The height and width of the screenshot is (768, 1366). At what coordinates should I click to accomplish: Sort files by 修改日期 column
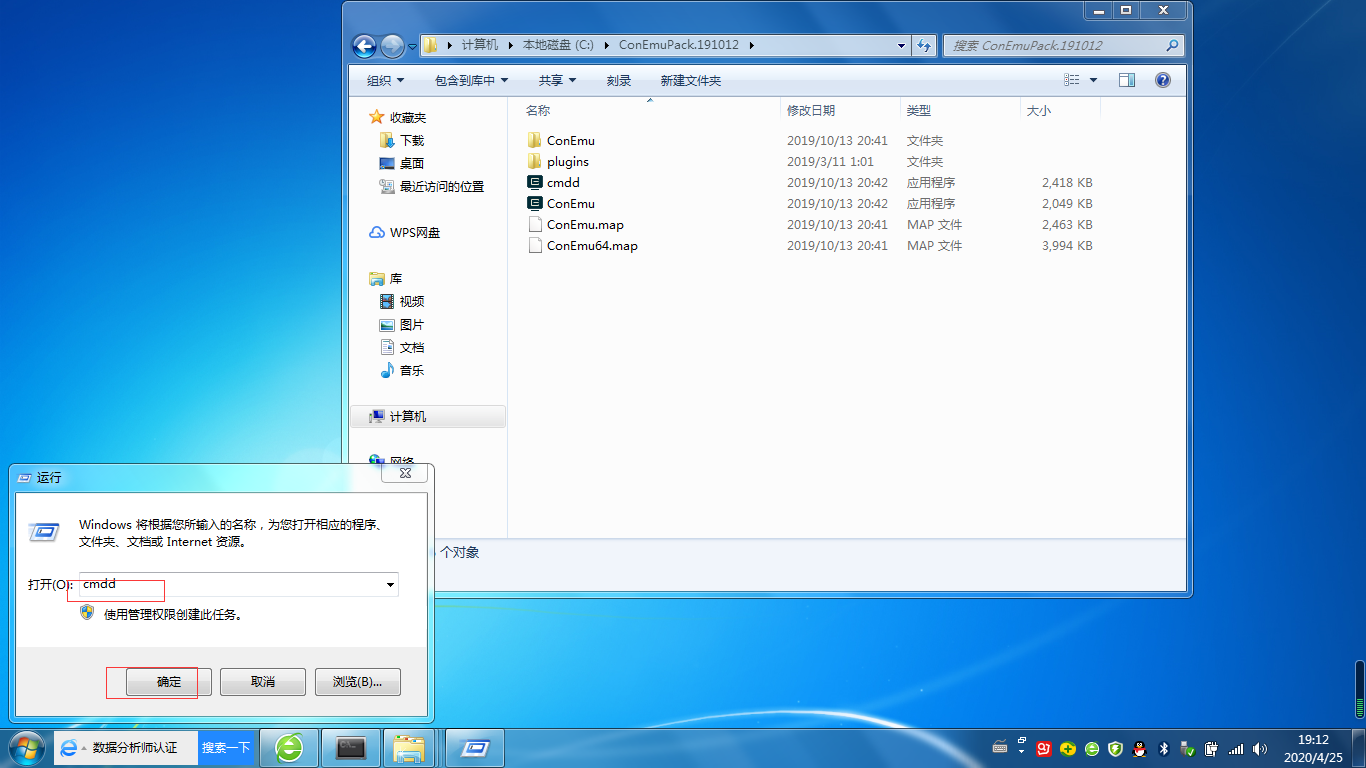pos(840,110)
